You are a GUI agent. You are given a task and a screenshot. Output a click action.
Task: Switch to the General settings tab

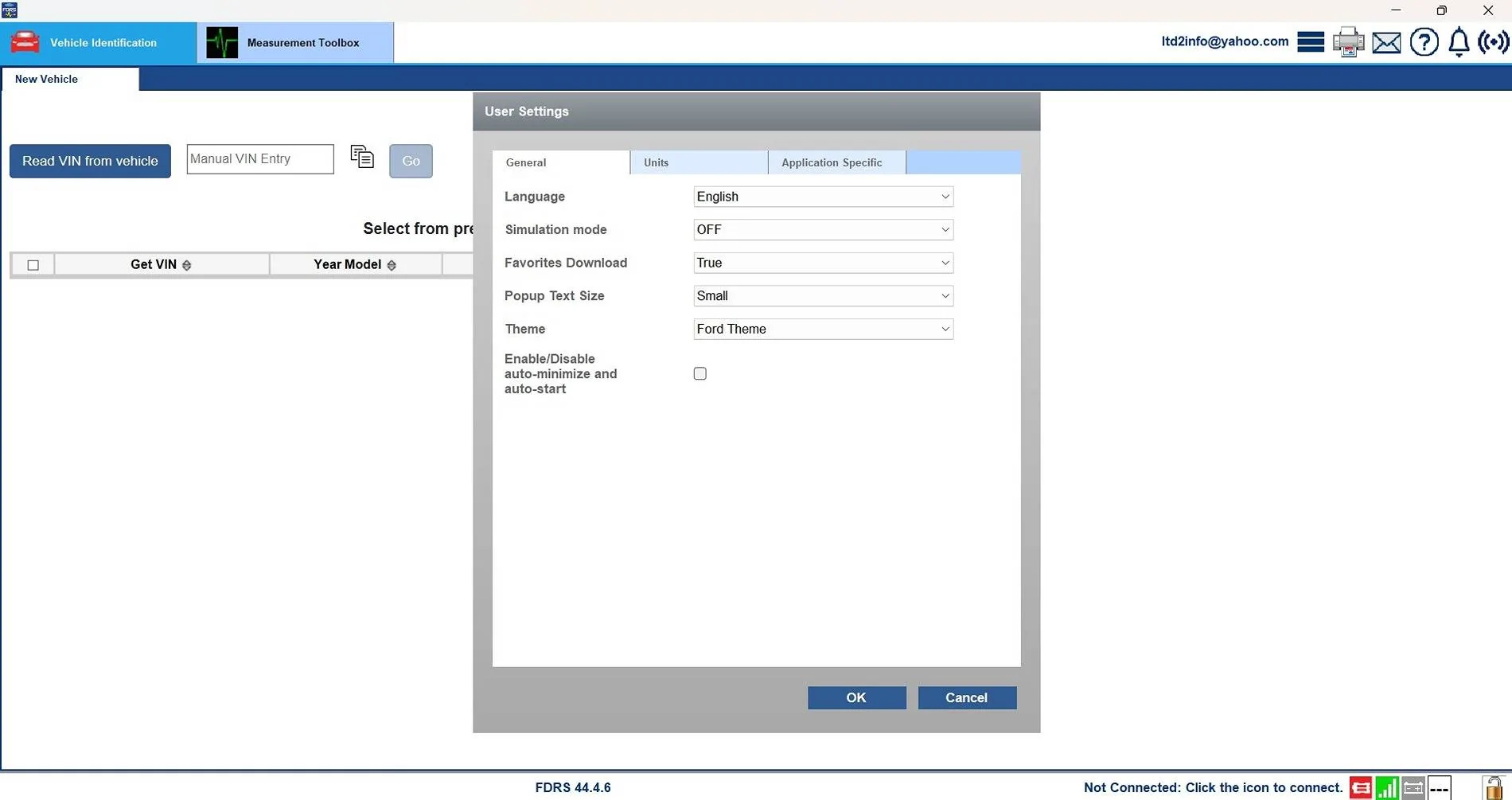point(561,162)
